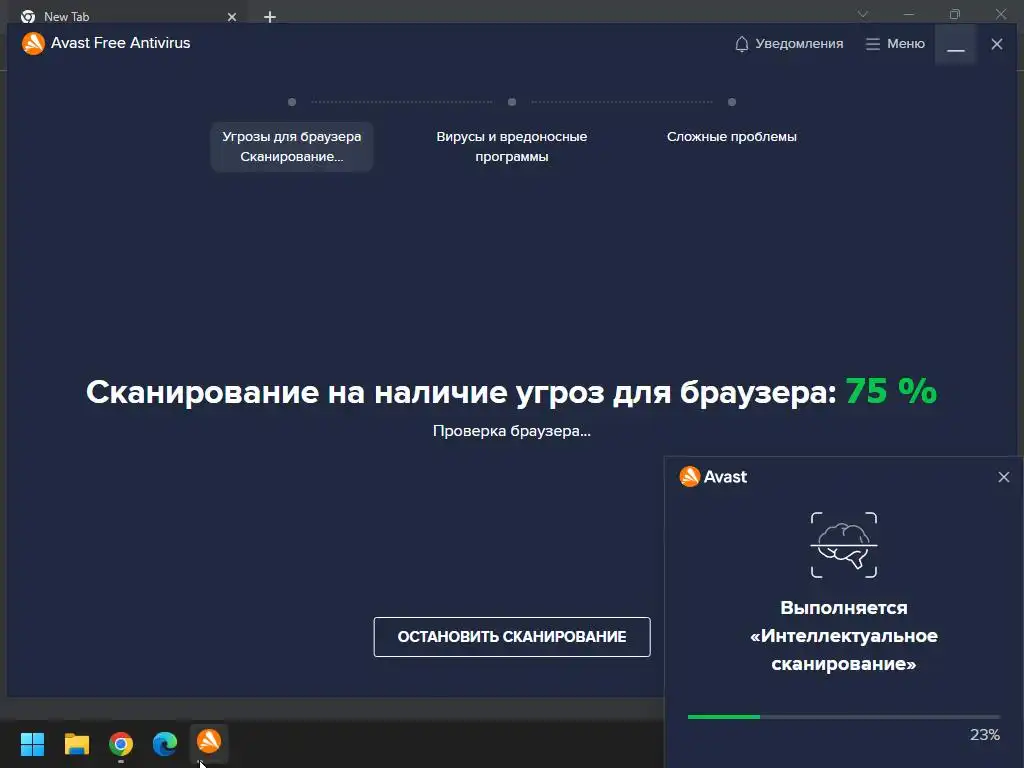This screenshot has width=1024, height=768.
Task: Launch Microsoft Edge from the taskbar
Action: [165, 744]
